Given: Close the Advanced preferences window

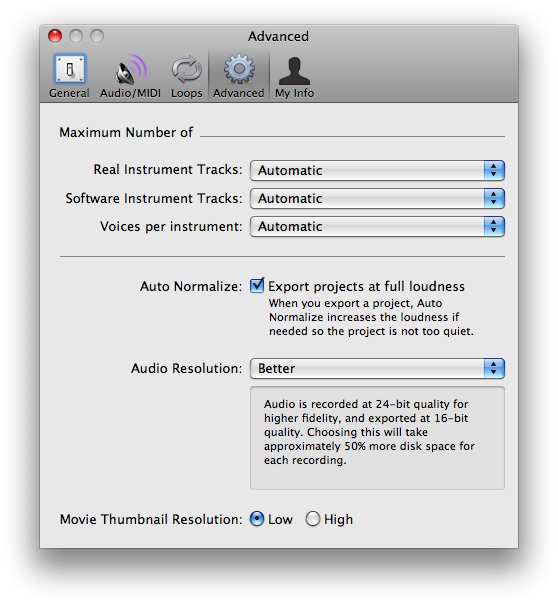Looking at the screenshot, I should [55, 36].
